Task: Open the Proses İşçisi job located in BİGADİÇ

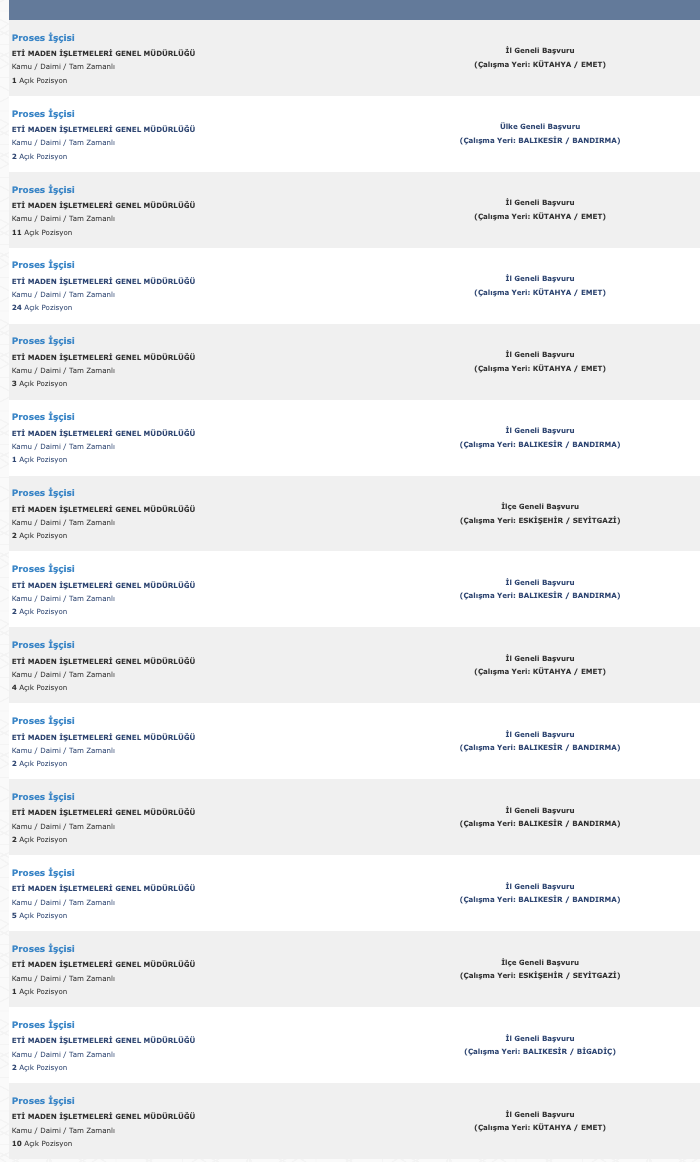Action: [x=43, y=1025]
